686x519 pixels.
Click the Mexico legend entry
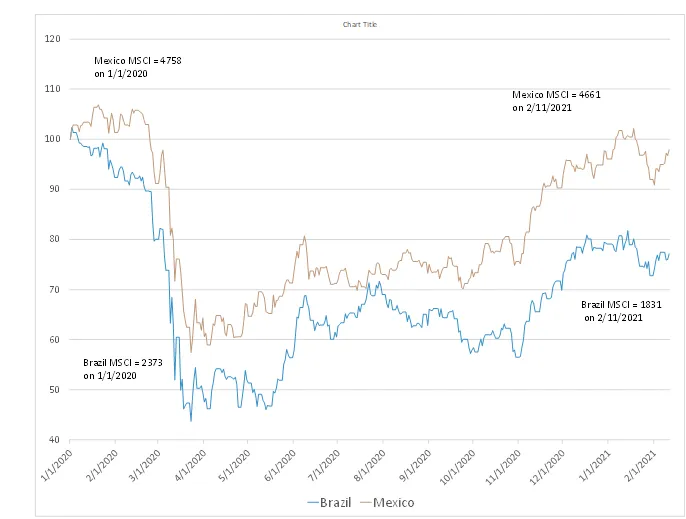pyautogui.click(x=387, y=502)
